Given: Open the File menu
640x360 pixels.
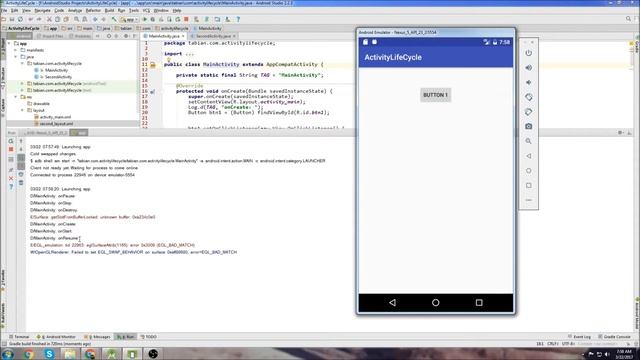Looking at the screenshot, I should (4, 10).
